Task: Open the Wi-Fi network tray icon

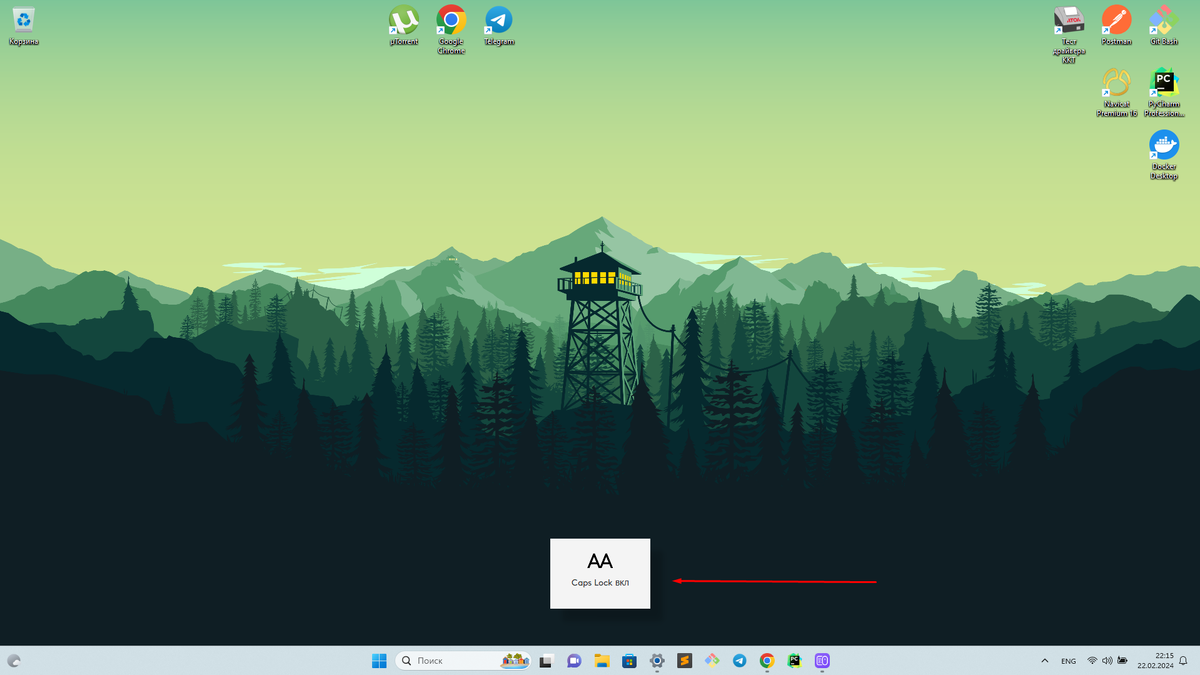Action: coord(1092,661)
